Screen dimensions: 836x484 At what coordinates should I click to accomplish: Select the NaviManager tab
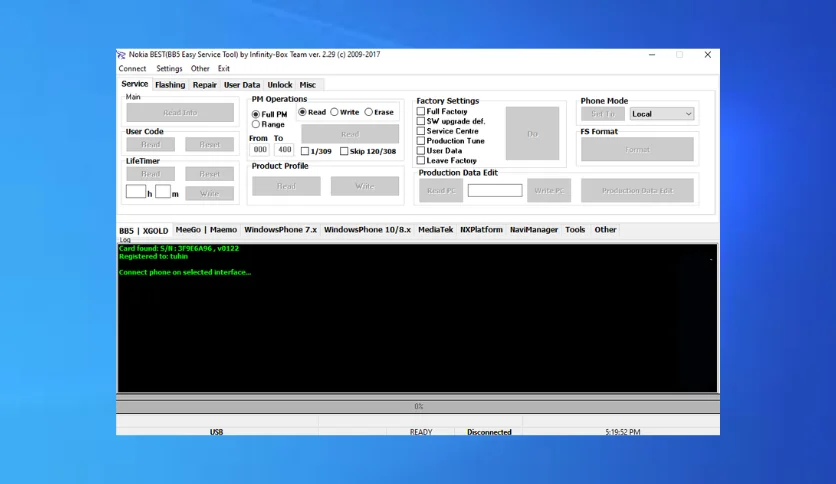pyautogui.click(x=534, y=230)
